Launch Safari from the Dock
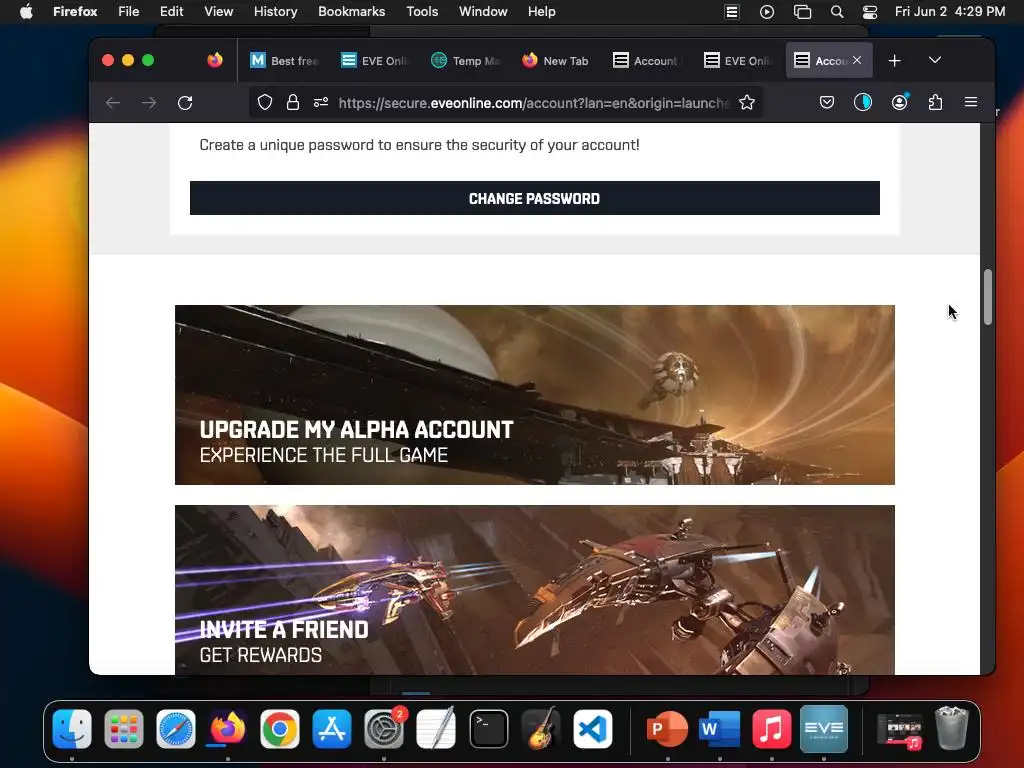This screenshot has height=768, width=1024. tap(176, 729)
